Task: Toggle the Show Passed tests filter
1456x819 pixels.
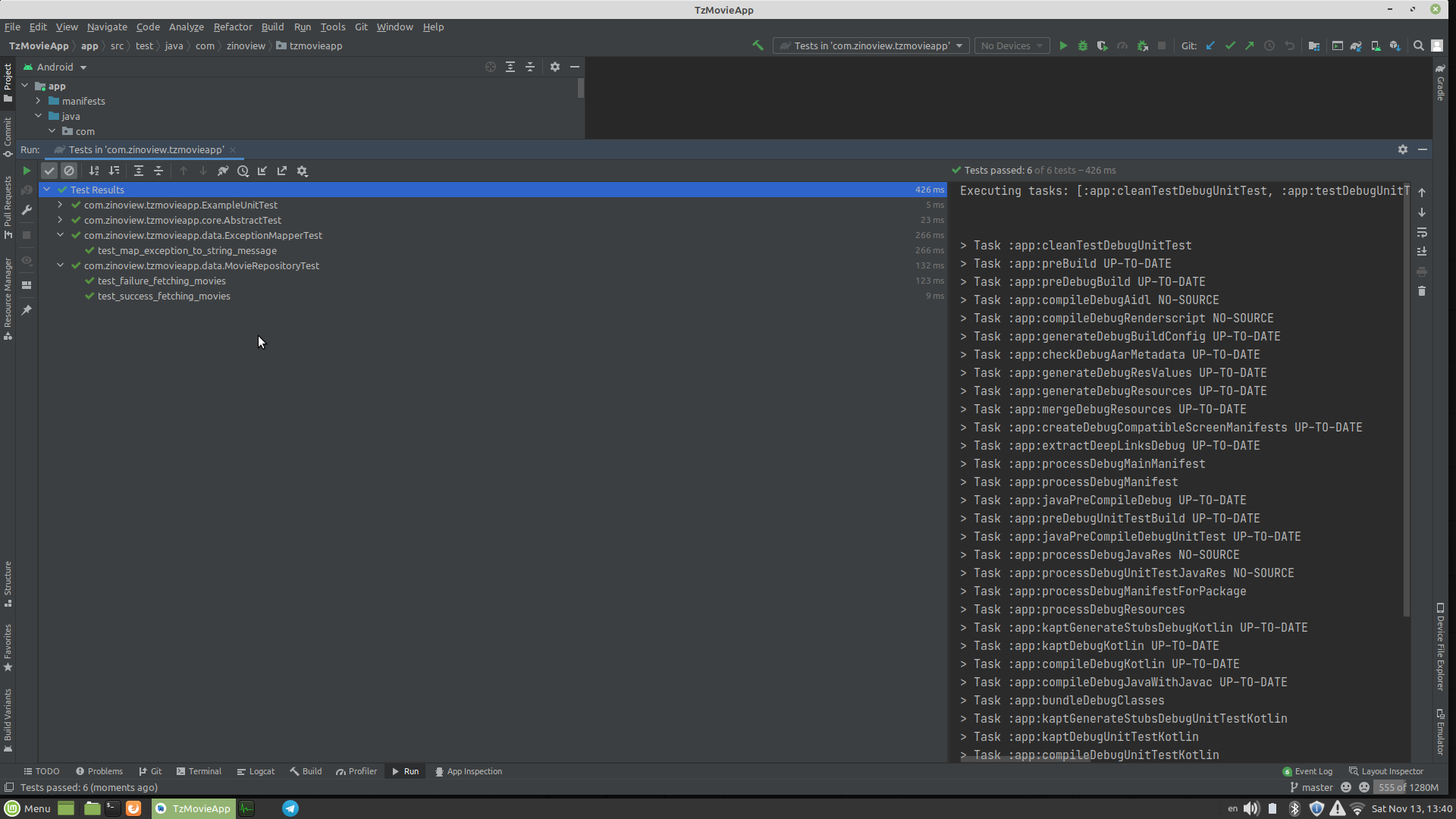Action: pyautogui.click(x=49, y=171)
